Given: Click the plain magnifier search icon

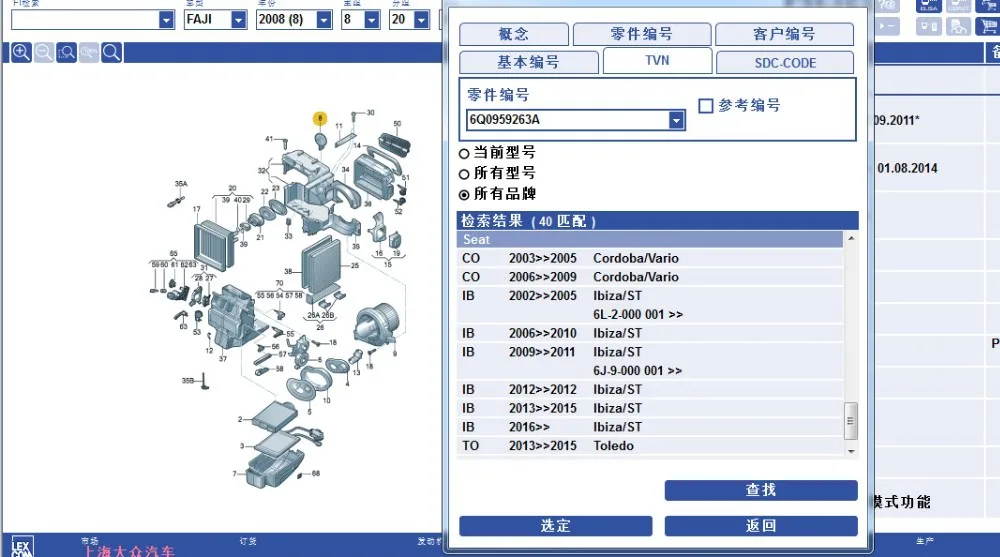Looking at the screenshot, I should (x=112, y=52).
